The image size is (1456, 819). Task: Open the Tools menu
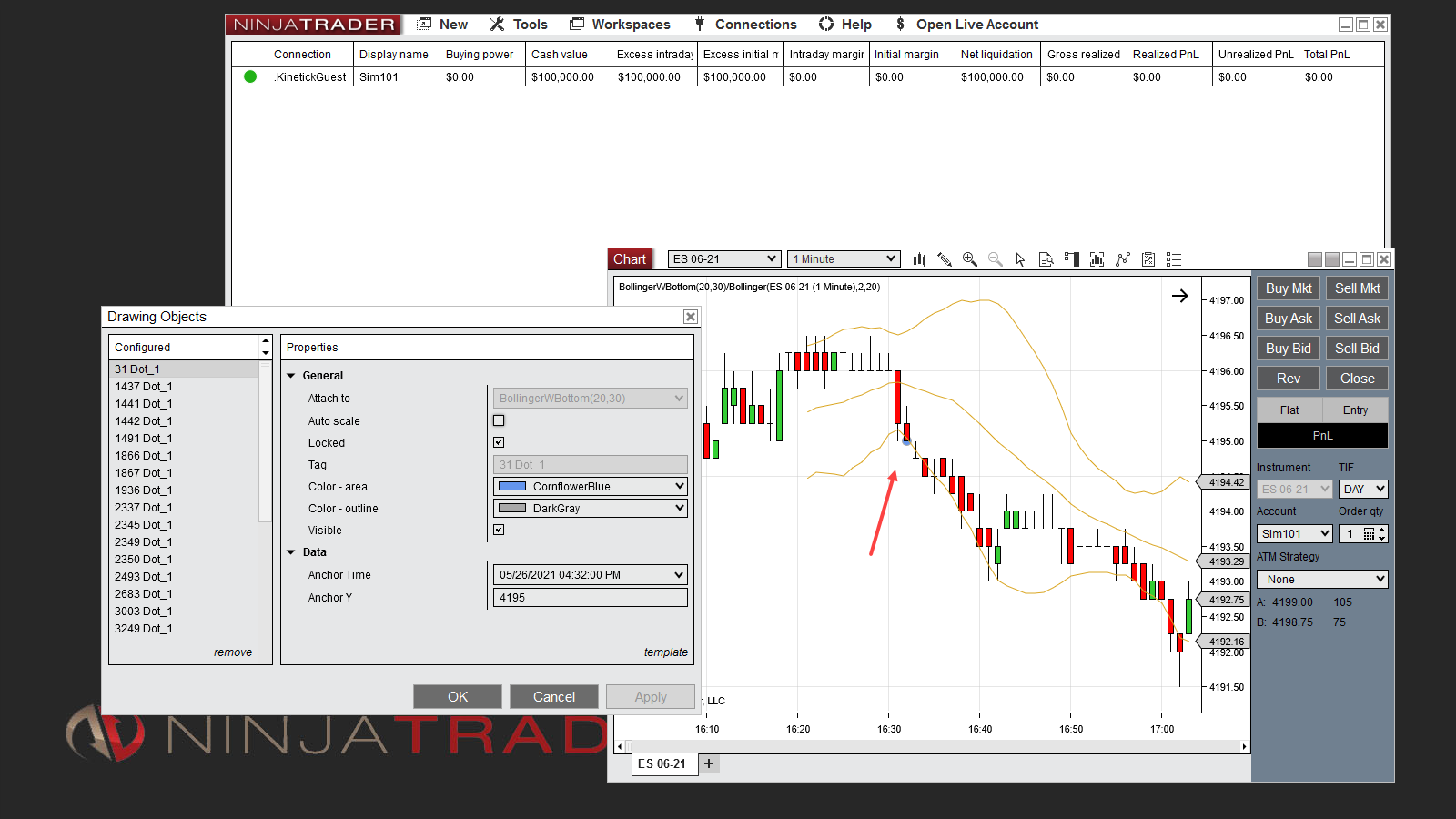point(530,25)
